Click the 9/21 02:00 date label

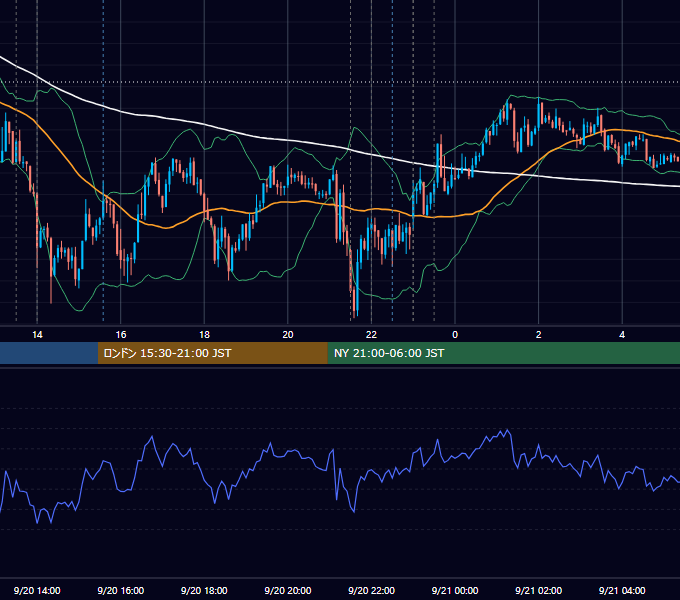[x=538, y=590]
